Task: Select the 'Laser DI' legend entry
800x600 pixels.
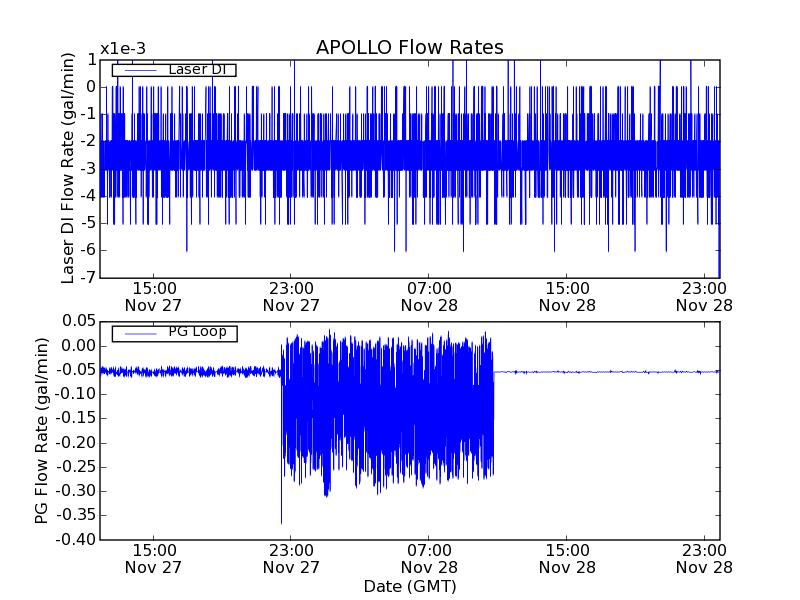Action: pyautogui.click(x=174, y=69)
